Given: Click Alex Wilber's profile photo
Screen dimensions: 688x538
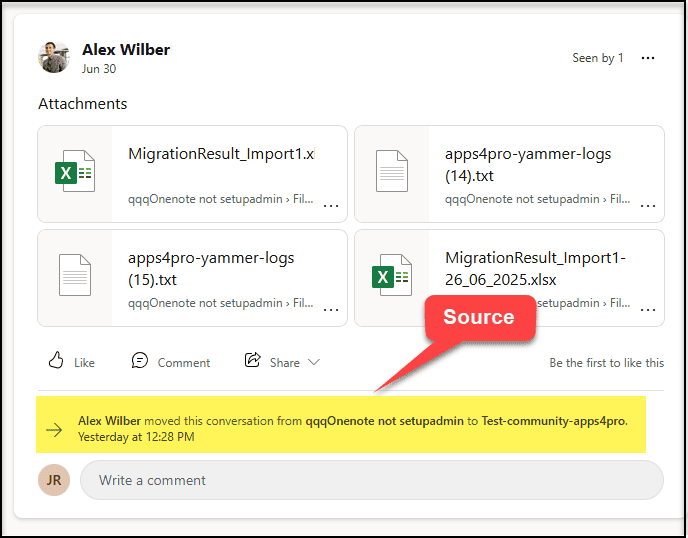Looking at the screenshot, I should [54, 57].
